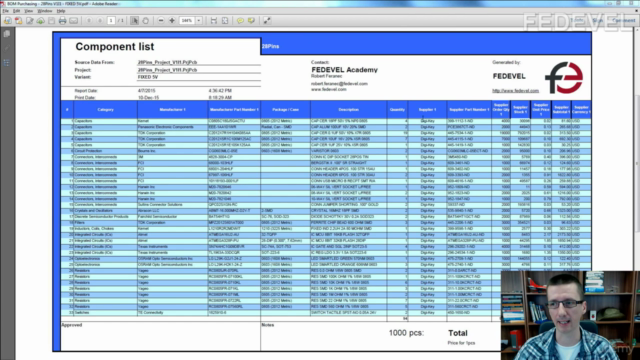
Task: Click the Package / Case column header
Action: tap(285, 110)
